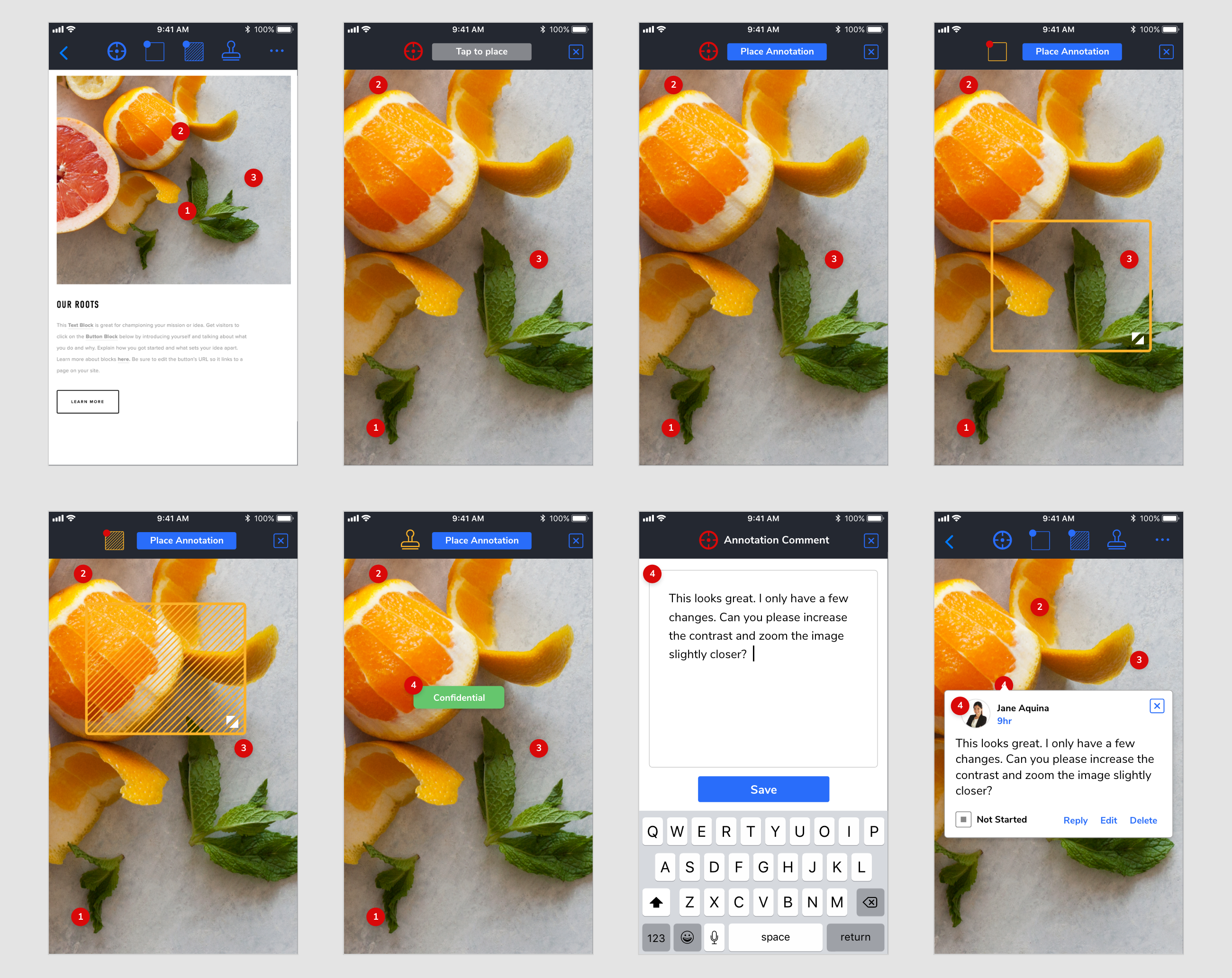Check the Not Started status checkbox
The width and height of the screenshot is (1232, 978).
click(x=963, y=819)
